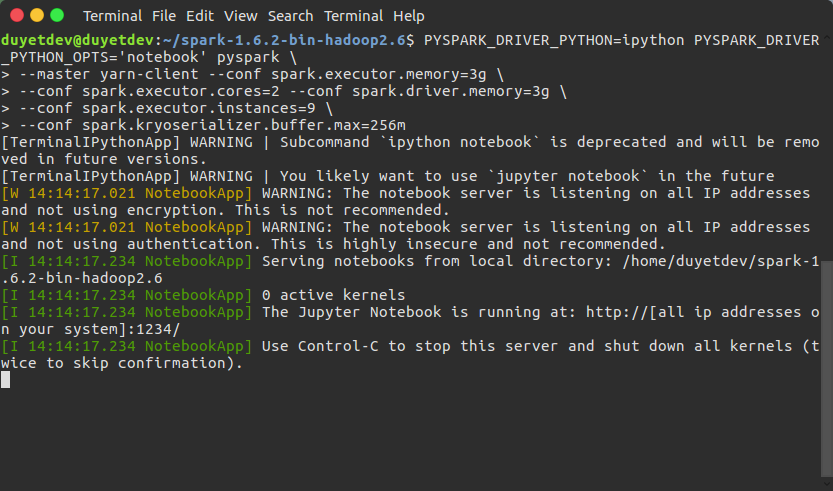This screenshot has height=491, width=833.
Task: Close the terminal window with red button
Action: [x=17, y=15]
